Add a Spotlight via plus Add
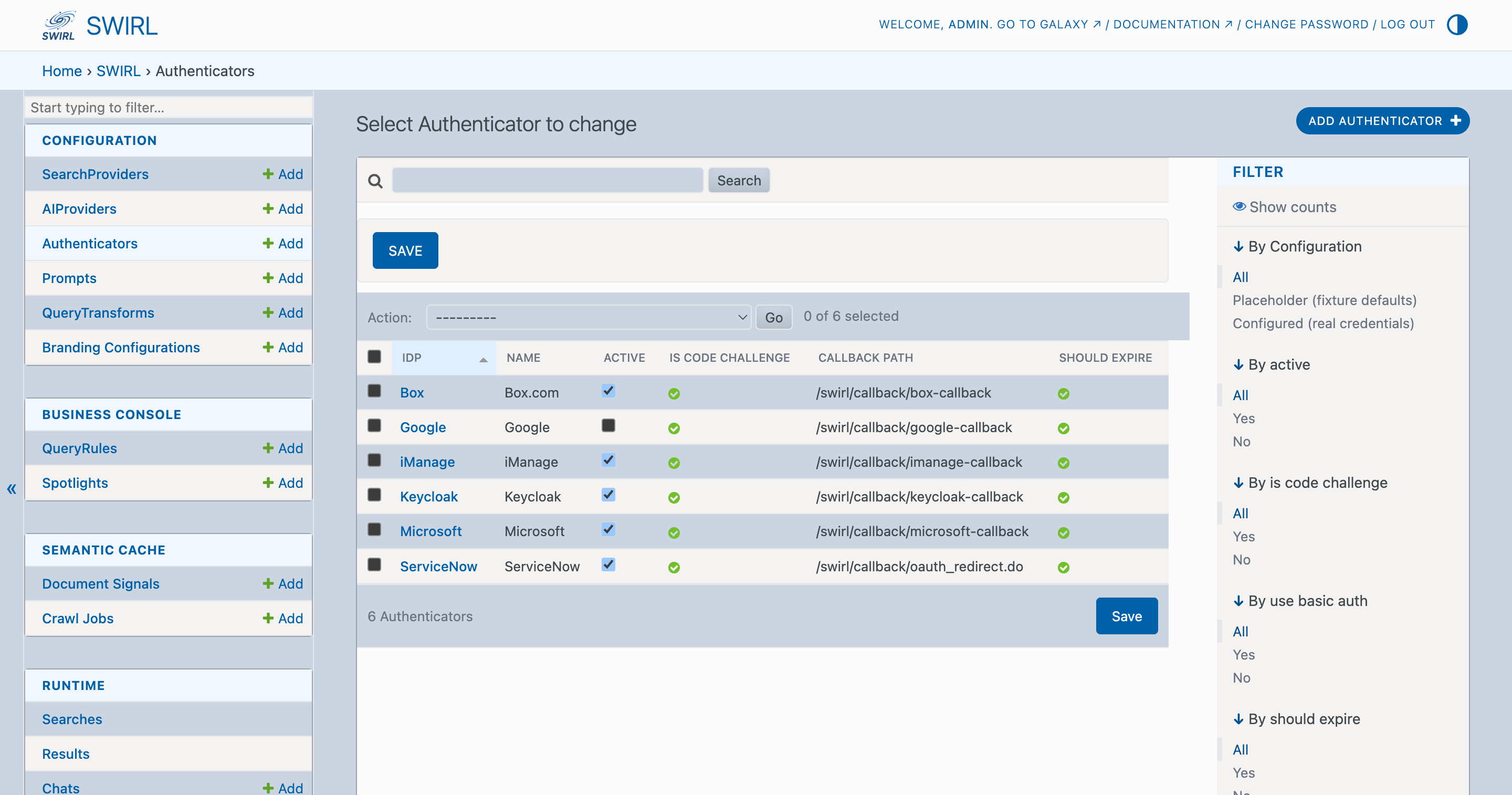Screen dimensions: 1512x795 pyautogui.click(x=283, y=483)
